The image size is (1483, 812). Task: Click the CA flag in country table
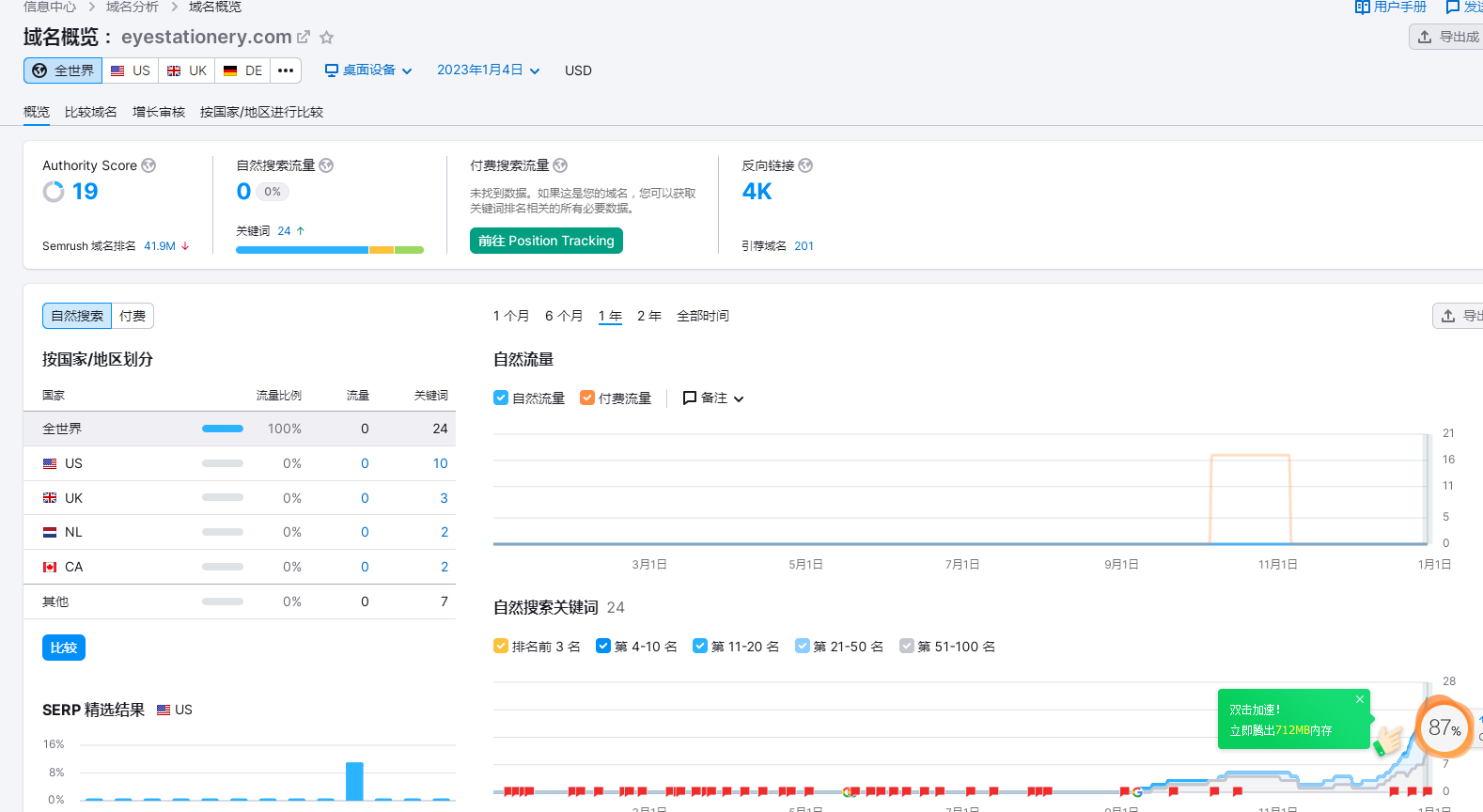coord(50,567)
